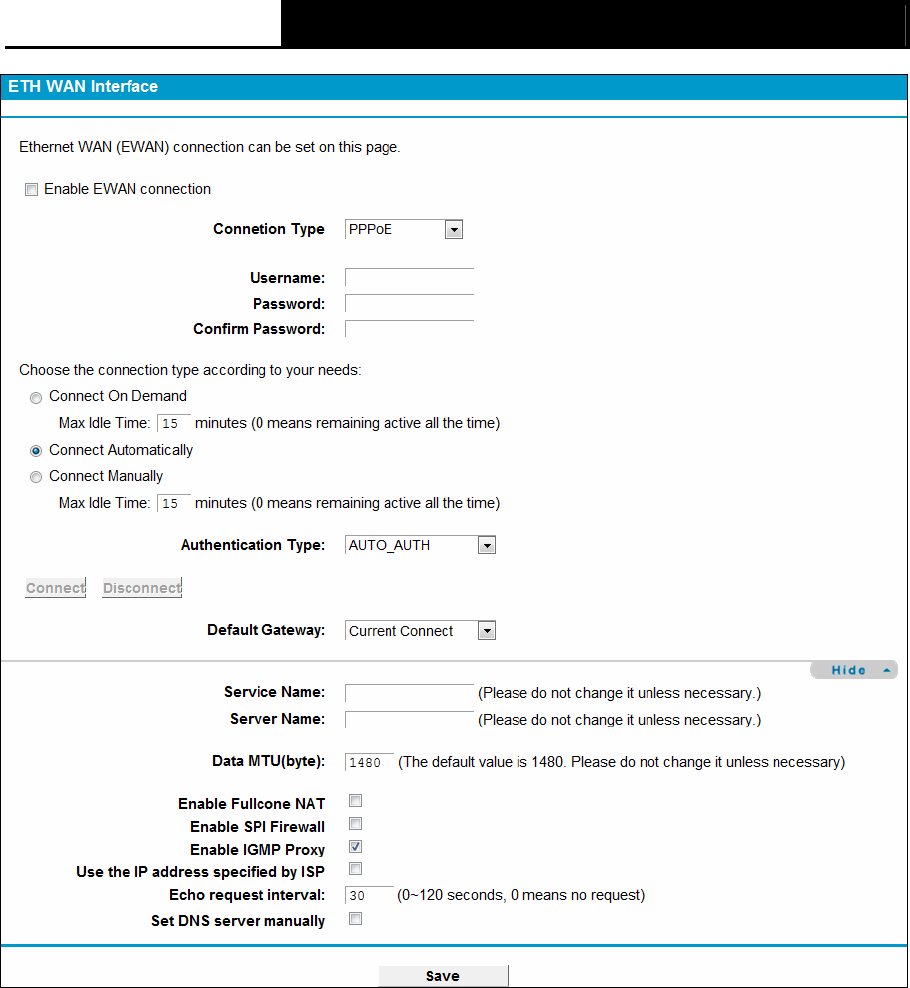Screen dimensions: 910x988
Task: Click the 'Connect Manually' label text
Action: pyautogui.click(x=106, y=476)
